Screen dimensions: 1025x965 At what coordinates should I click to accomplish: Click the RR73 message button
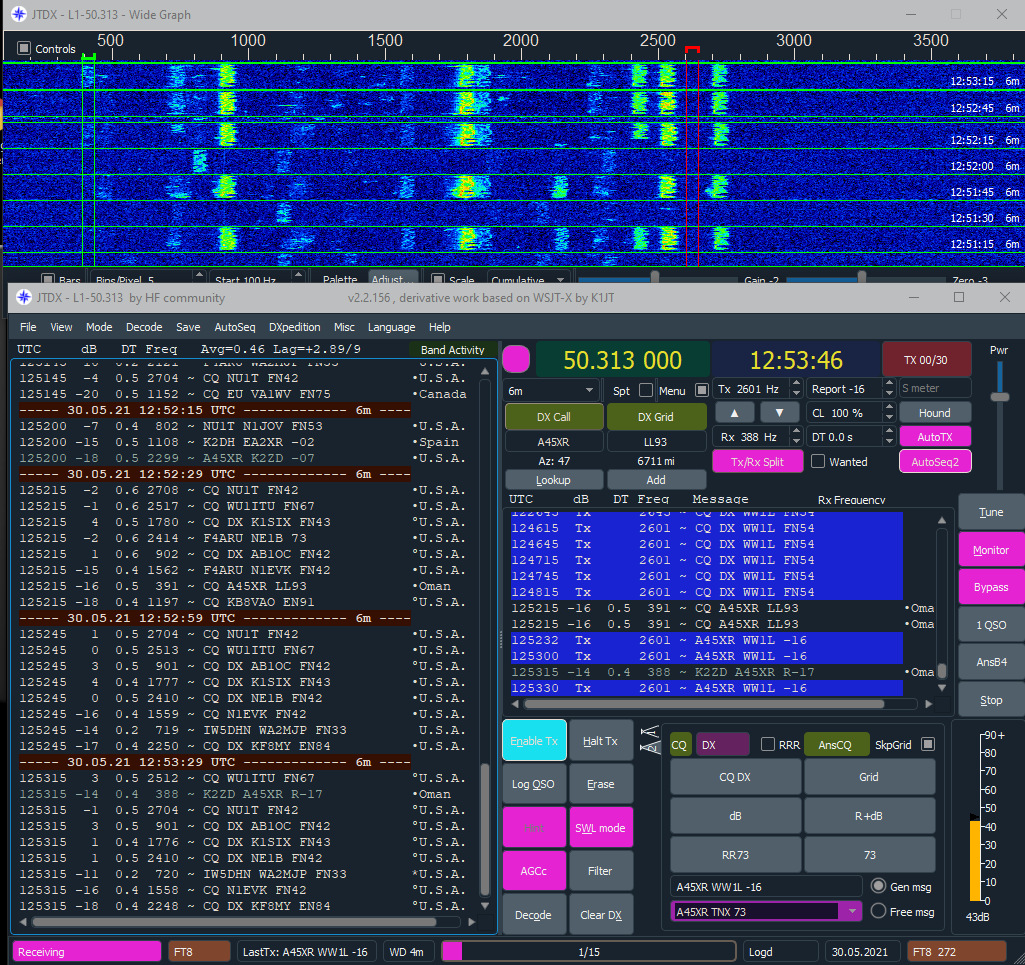click(735, 855)
